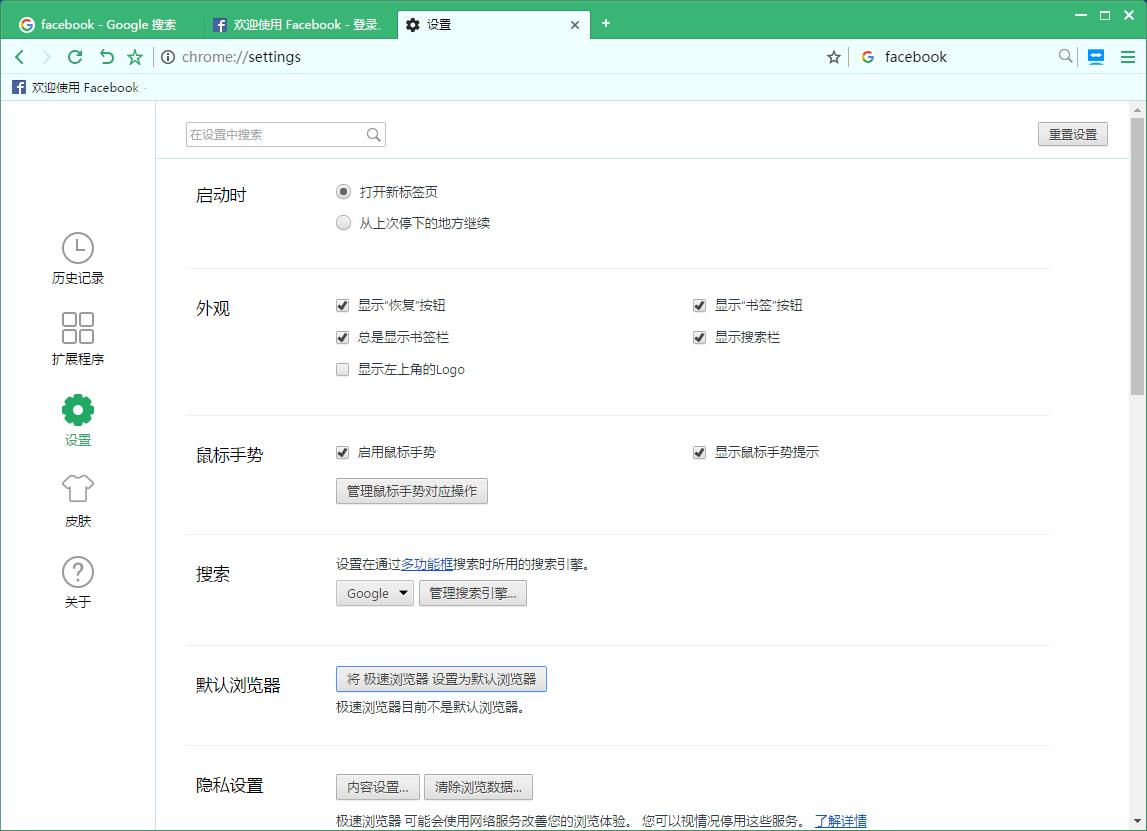Minimize the browser window
Viewport: 1147px width, 831px height.
pos(1080,15)
